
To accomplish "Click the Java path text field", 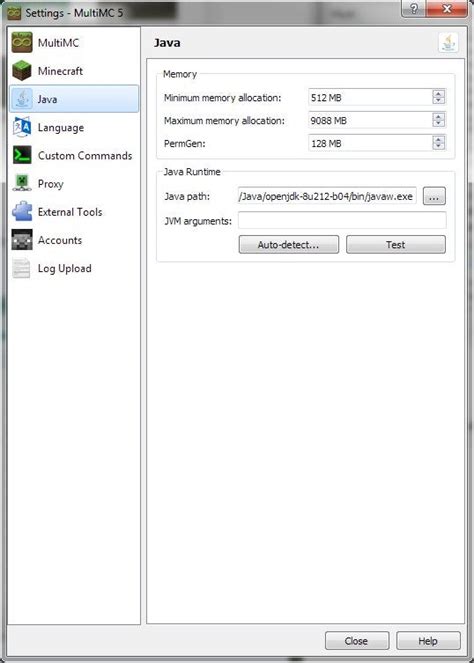I will pos(327,196).
